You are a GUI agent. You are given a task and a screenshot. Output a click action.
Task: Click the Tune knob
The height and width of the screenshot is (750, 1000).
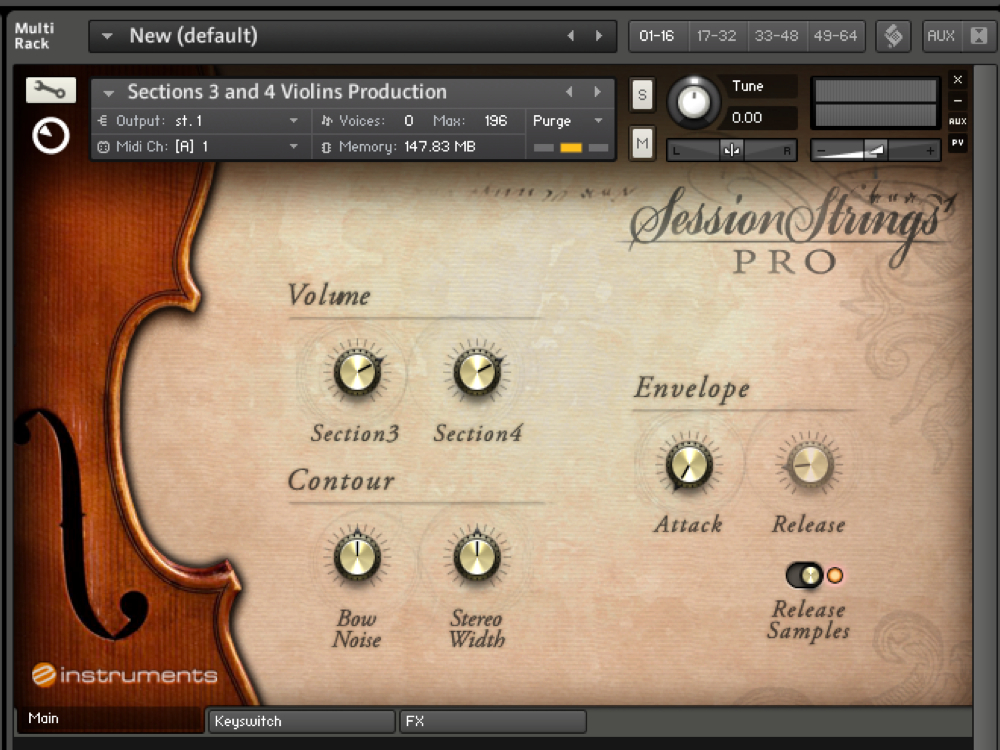click(693, 101)
